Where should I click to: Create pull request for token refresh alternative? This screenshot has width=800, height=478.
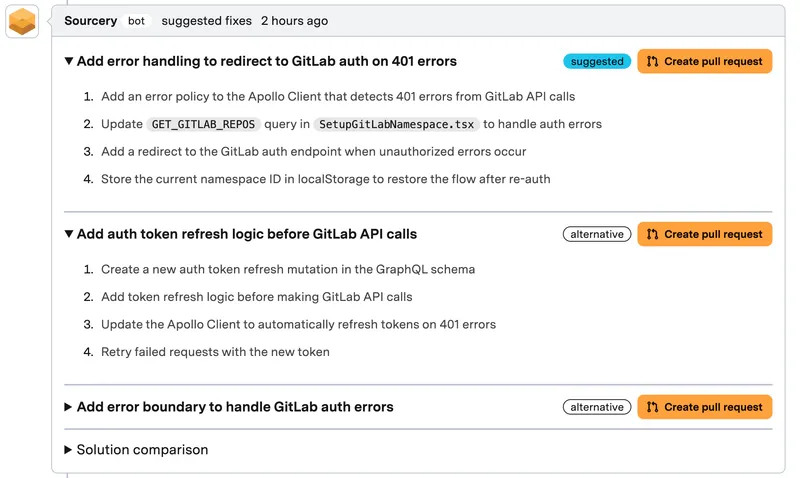tap(712, 234)
